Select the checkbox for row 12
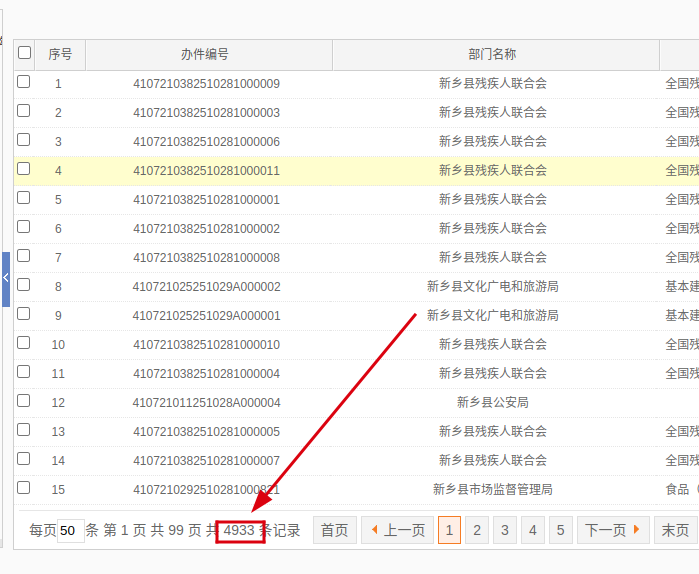Viewport: 699px width, 574px height. tap(24, 401)
